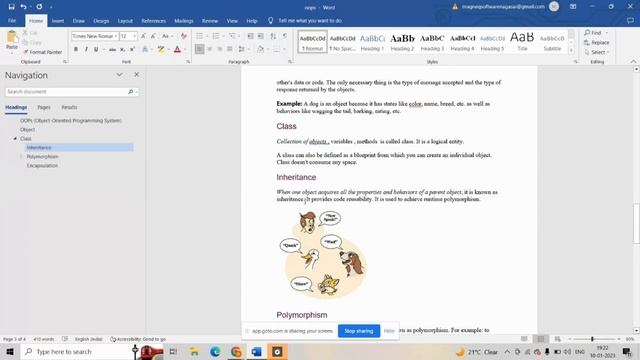
Task: Click the Paste clipboard icon
Action: tap(12, 38)
